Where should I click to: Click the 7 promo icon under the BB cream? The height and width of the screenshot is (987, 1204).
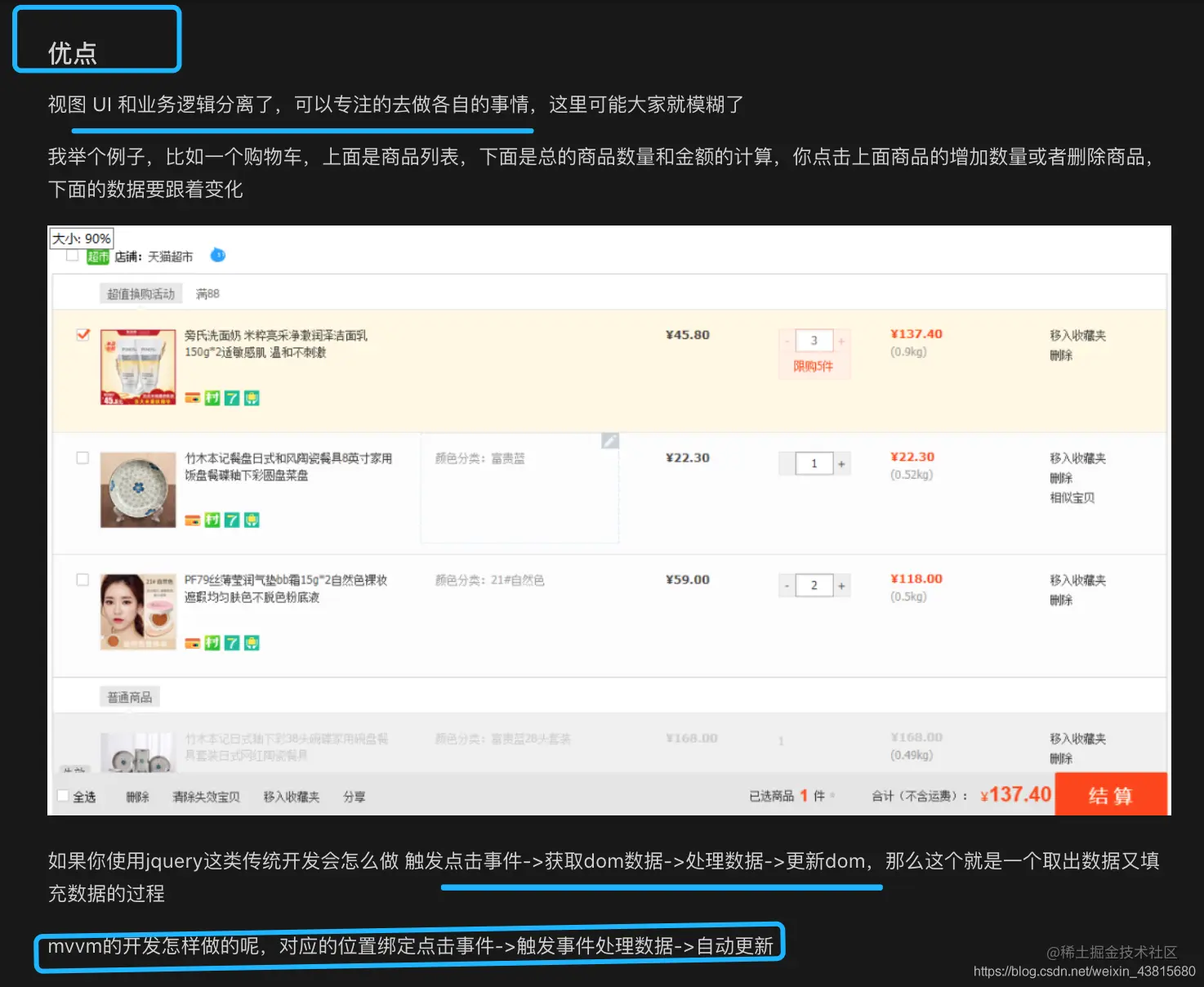(x=231, y=642)
